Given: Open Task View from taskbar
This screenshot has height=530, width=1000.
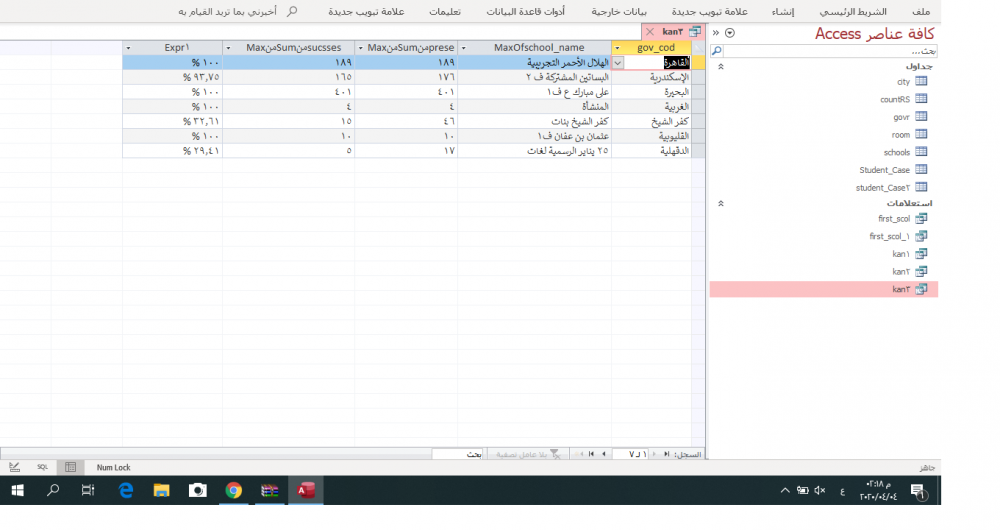Looking at the screenshot, I should pyautogui.click(x=88, y=490).
